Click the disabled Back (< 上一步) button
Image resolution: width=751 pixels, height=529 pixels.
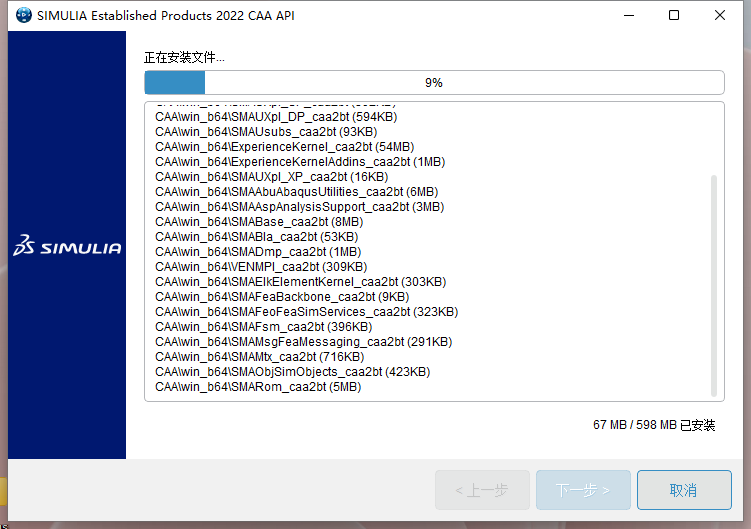482,490
